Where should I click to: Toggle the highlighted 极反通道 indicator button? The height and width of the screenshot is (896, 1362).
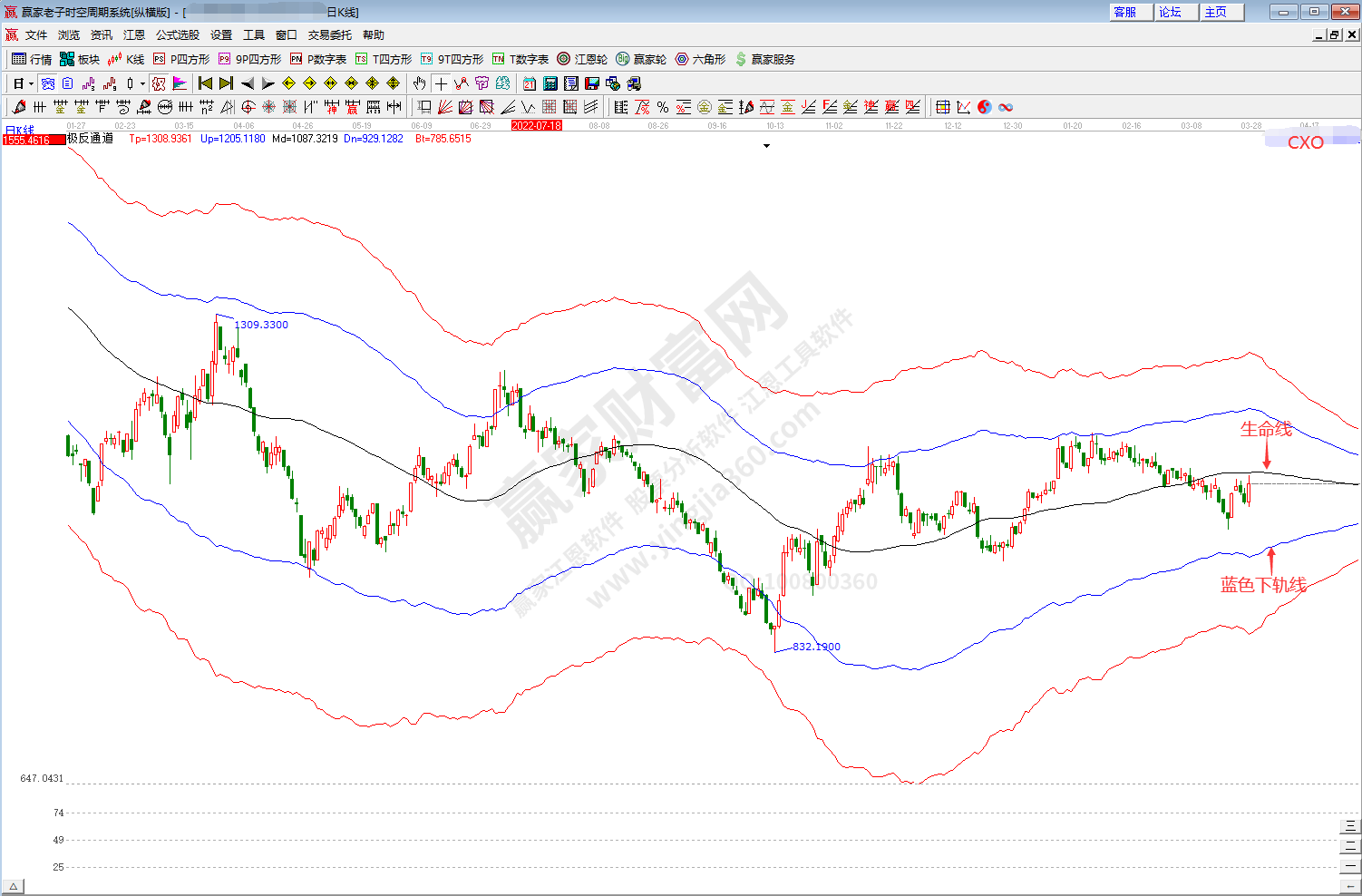159,83
